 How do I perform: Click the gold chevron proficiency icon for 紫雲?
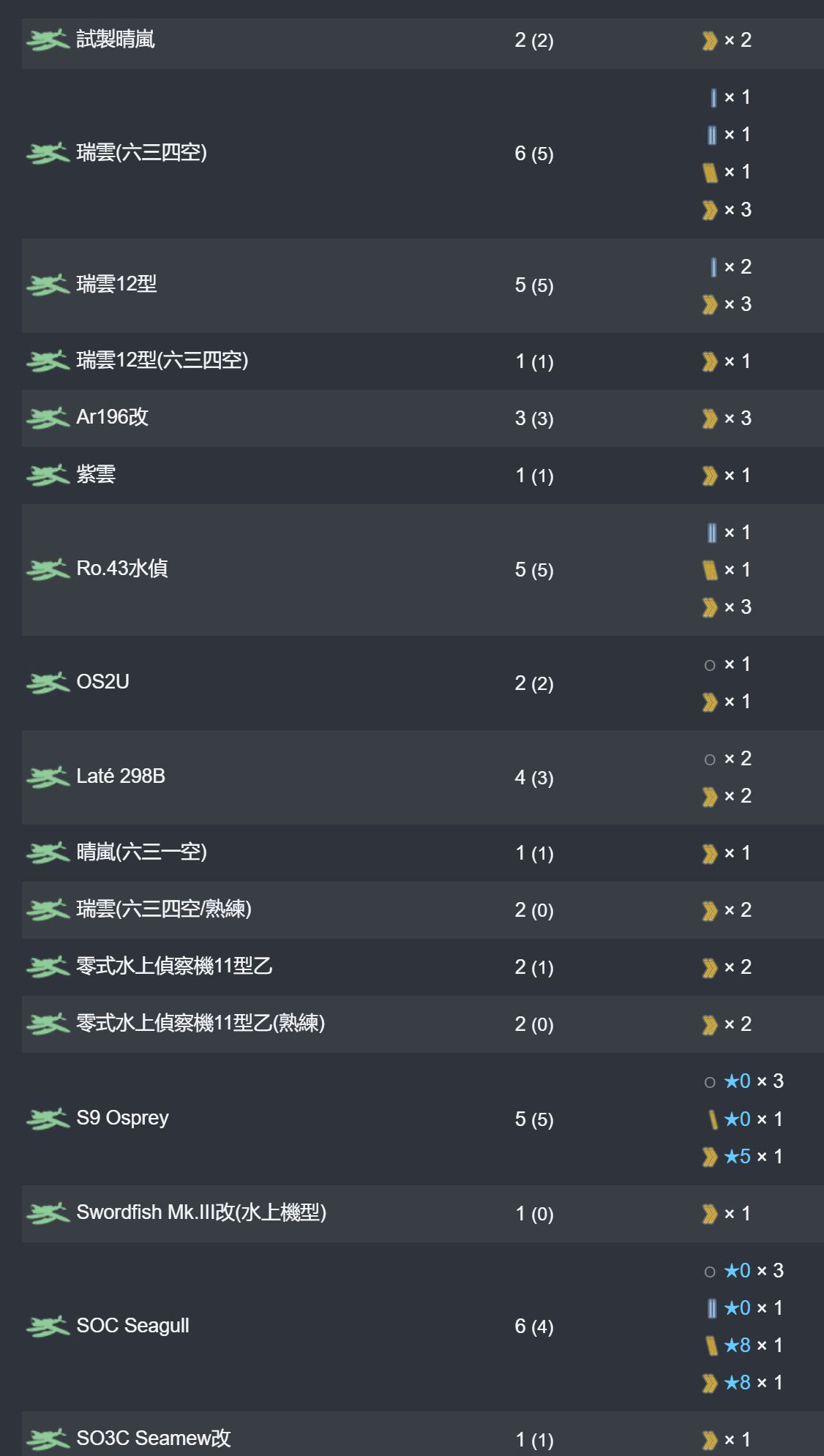(x=709, y=476)
